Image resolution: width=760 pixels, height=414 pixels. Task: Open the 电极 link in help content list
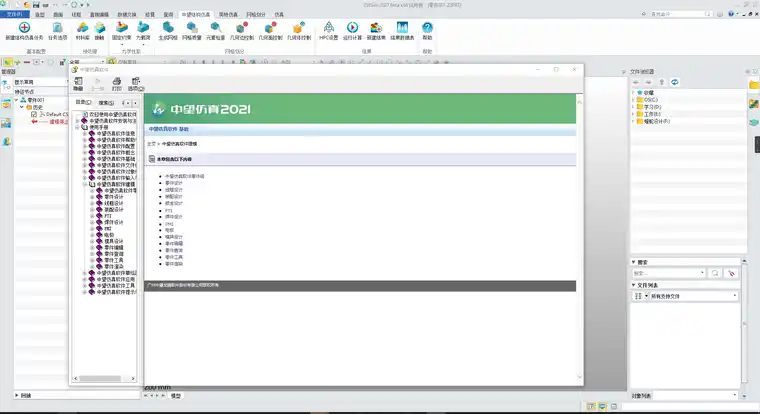click(169, 230)
